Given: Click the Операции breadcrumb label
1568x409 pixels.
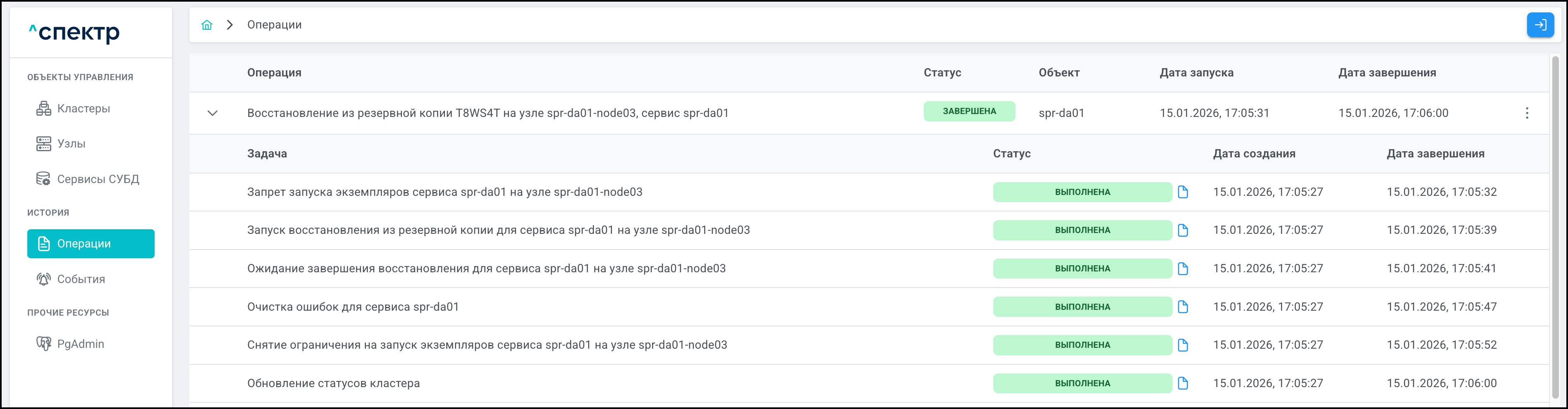Looking at the screenshot, I should click(x=275, y=25).
